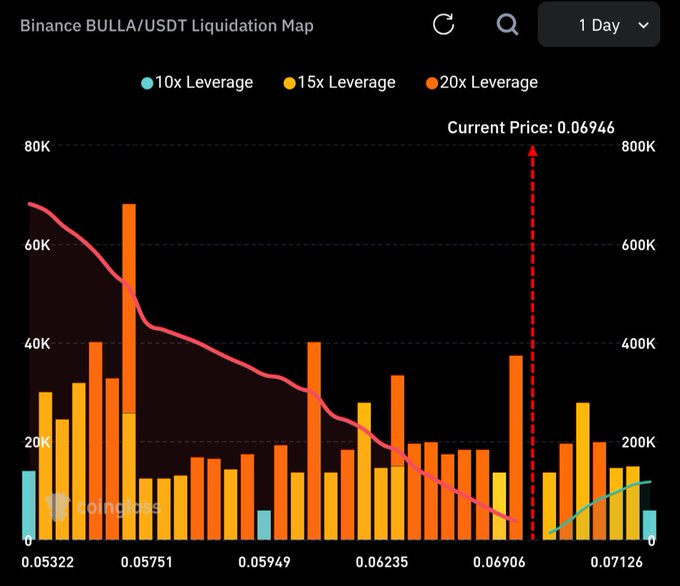This screenshot has height=586, width=680.
Task: Open the search magnifier icon
Action: click(x=507, y=24)
